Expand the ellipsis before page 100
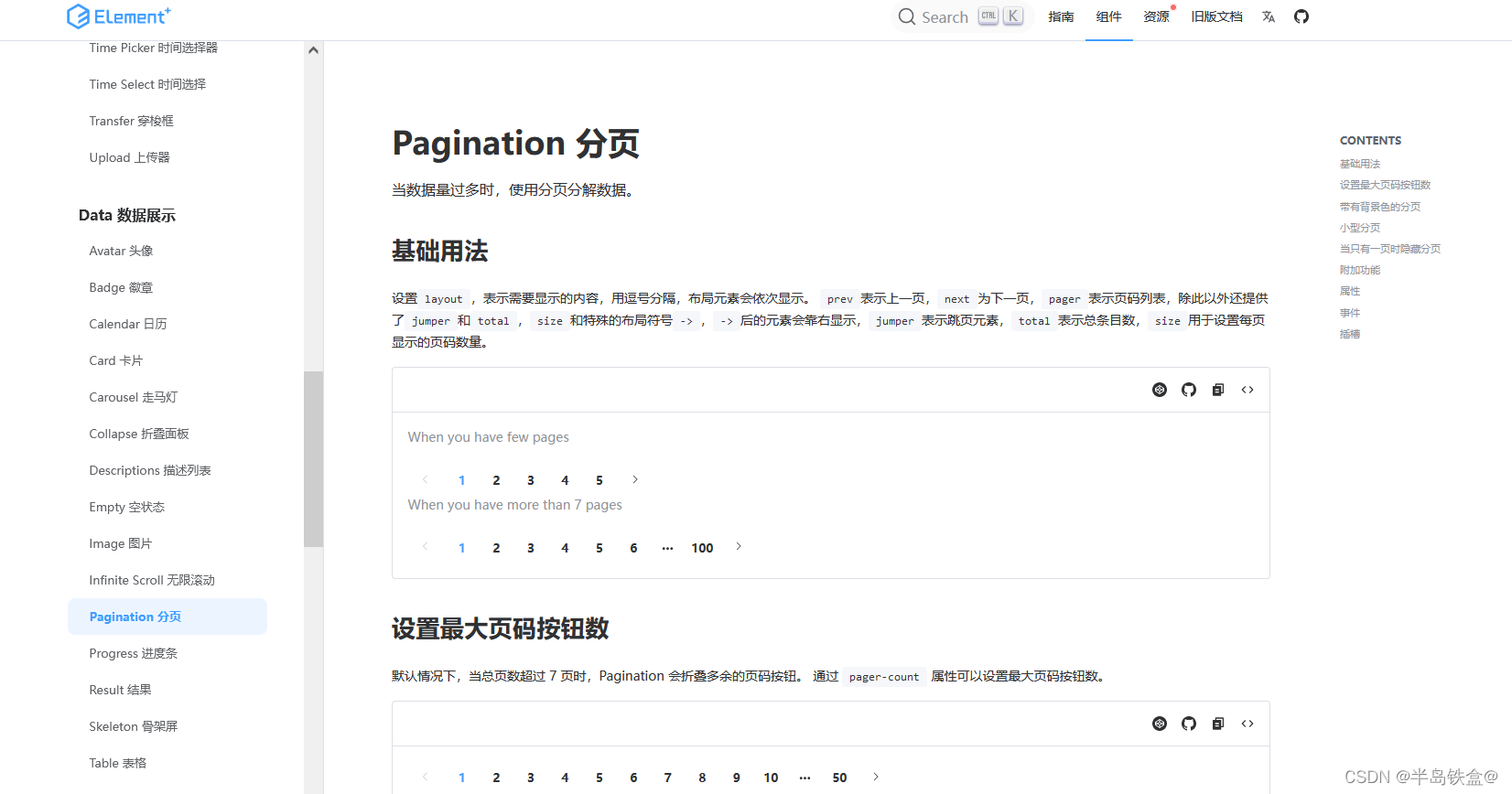The height and width of the screenshot is (794, 1512). (667, 548)
